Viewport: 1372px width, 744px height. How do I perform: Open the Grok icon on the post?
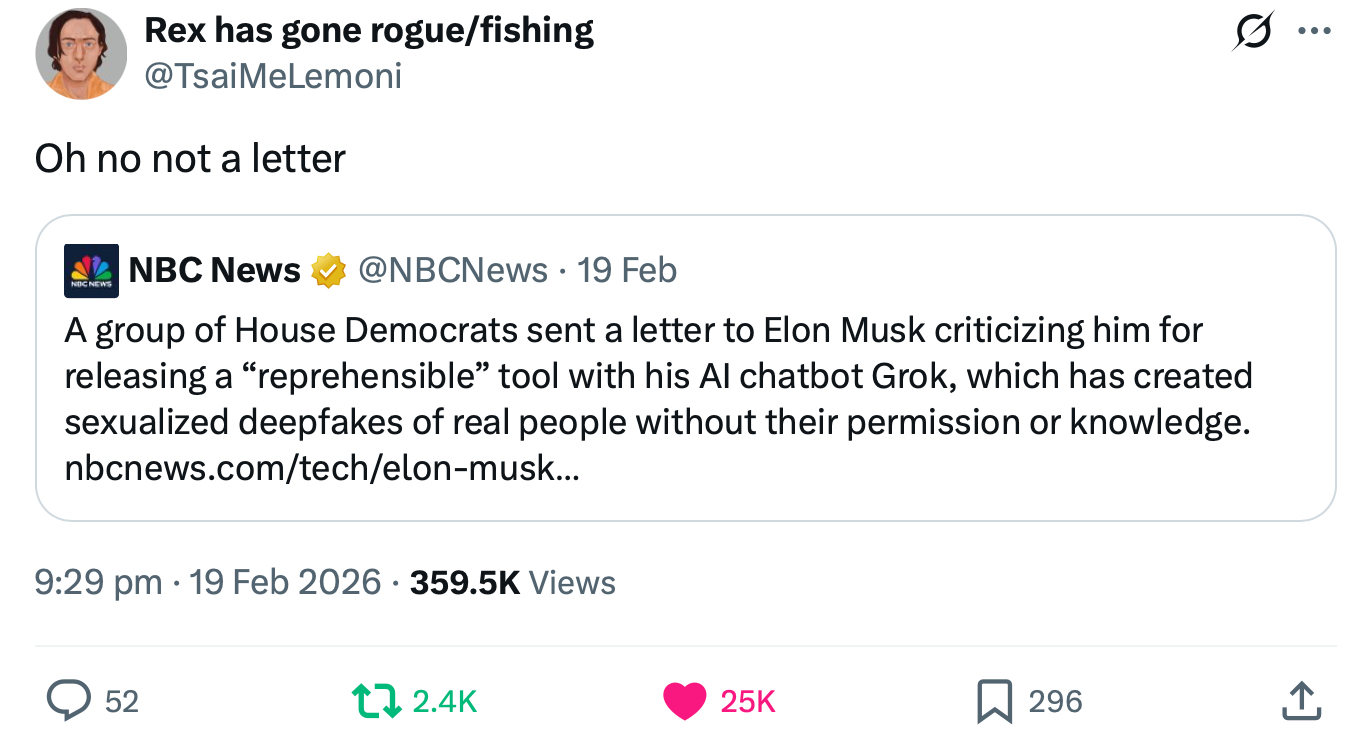pos(1254,32)
